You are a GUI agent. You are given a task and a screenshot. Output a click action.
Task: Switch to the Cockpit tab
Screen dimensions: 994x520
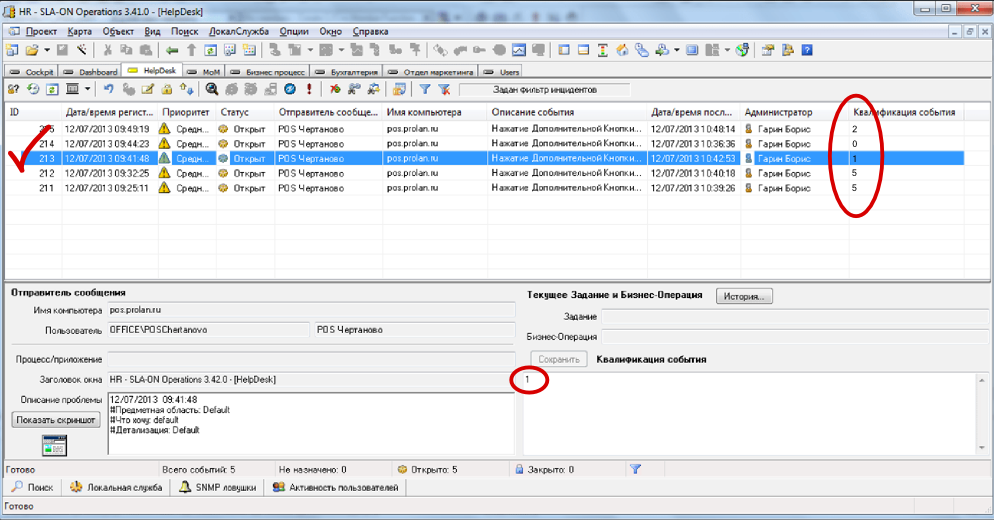point(32,72)
